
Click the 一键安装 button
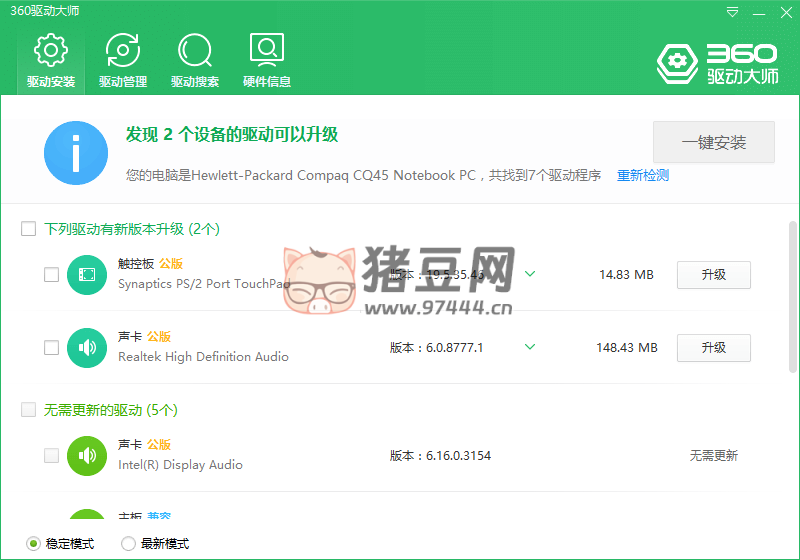pos(714,142)
